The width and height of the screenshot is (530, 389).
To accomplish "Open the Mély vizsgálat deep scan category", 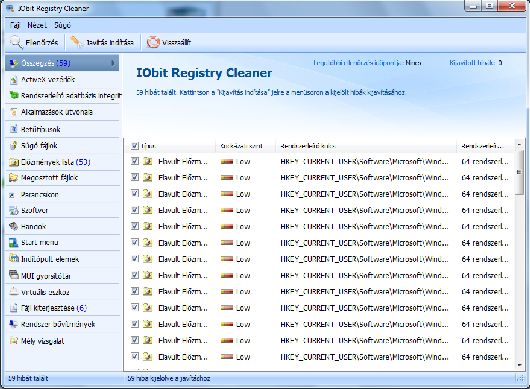I will (62, 341).
